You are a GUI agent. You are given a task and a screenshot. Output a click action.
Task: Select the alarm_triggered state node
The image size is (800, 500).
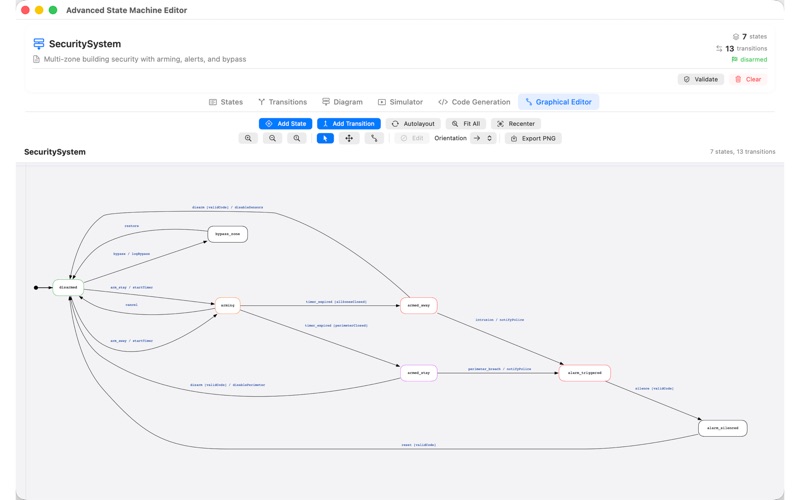(x=585, y=373)
